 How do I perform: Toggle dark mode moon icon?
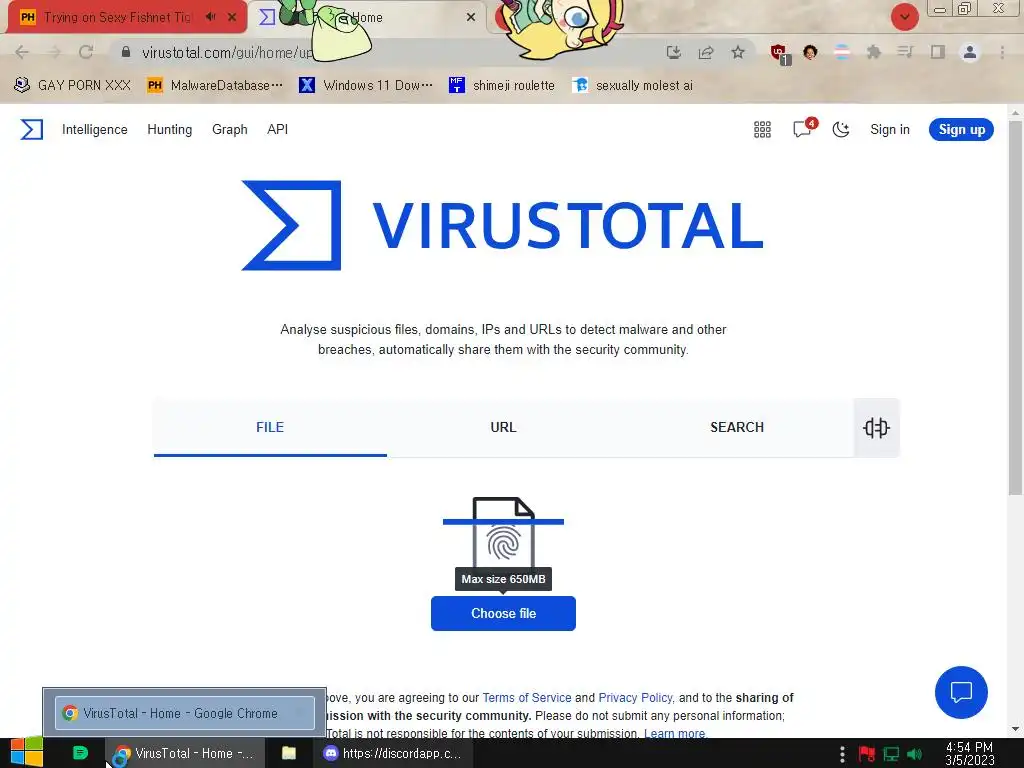[841, 129]
